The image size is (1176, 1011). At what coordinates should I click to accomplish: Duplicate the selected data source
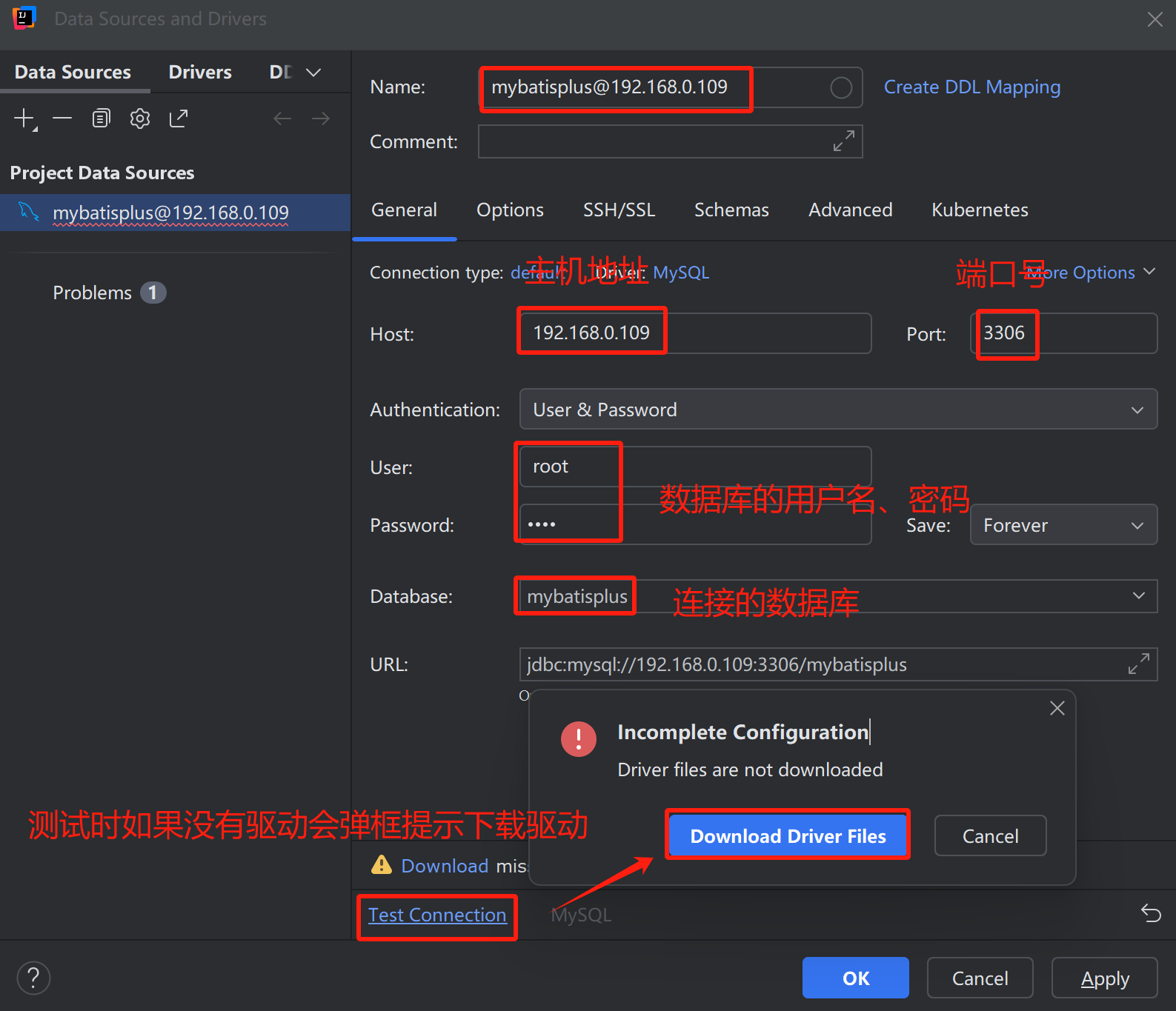coord(101,119)
